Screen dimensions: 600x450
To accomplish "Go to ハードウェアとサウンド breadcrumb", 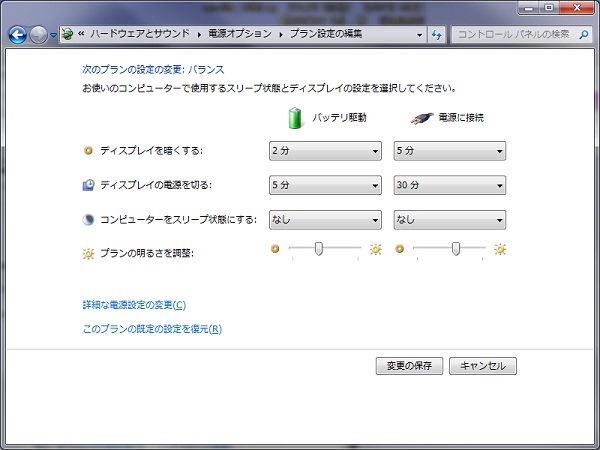I will [x=140, y=34].
